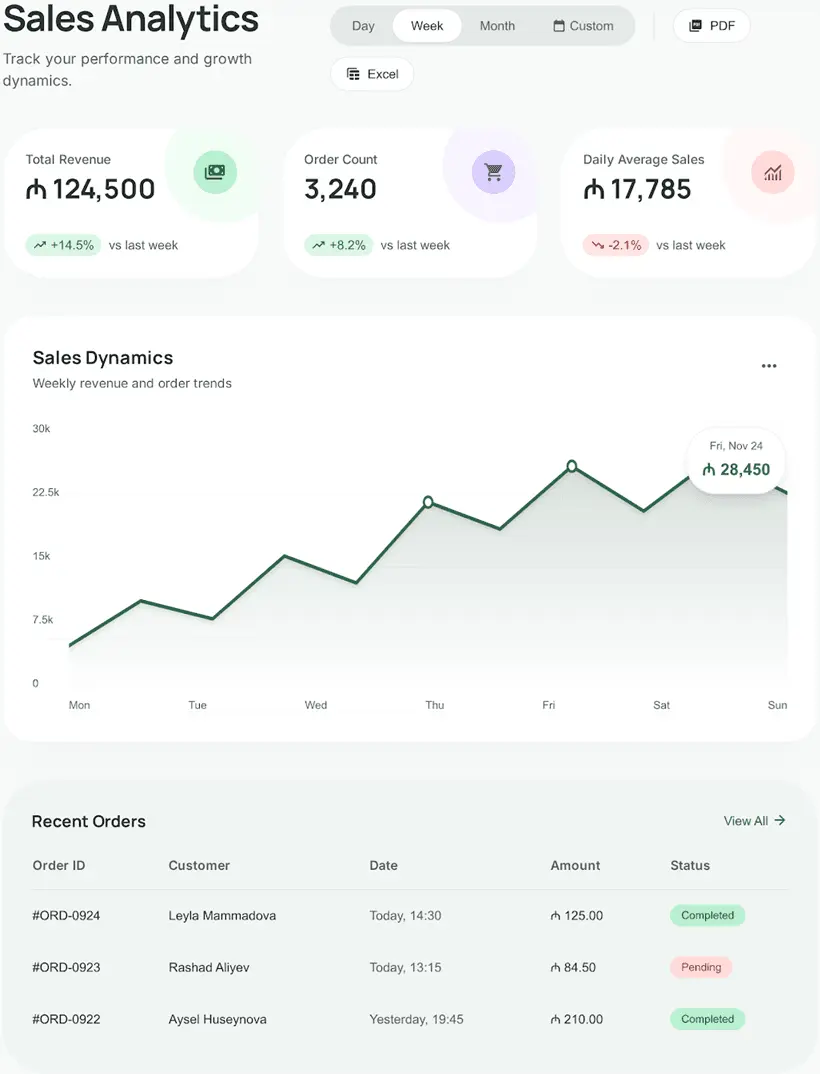This screenshot has width=820, height=1074.
Task: Click the Wed label on chart axis
Action: [316, 705]
